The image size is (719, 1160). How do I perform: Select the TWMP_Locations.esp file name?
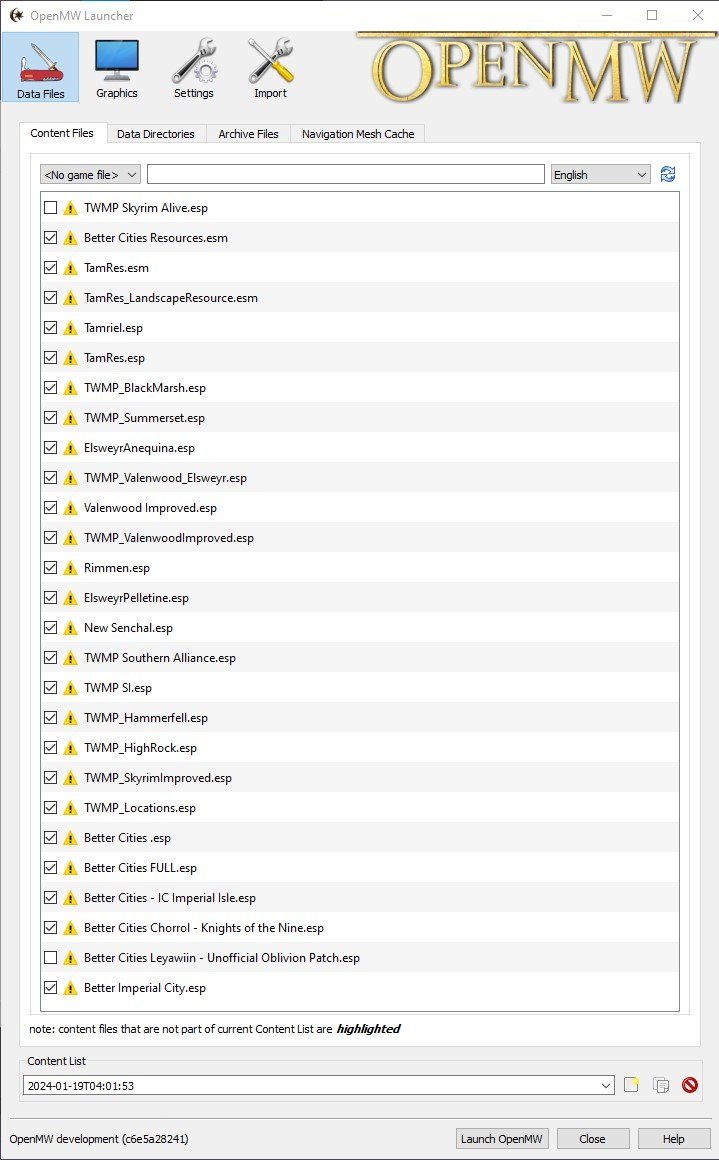140,808
